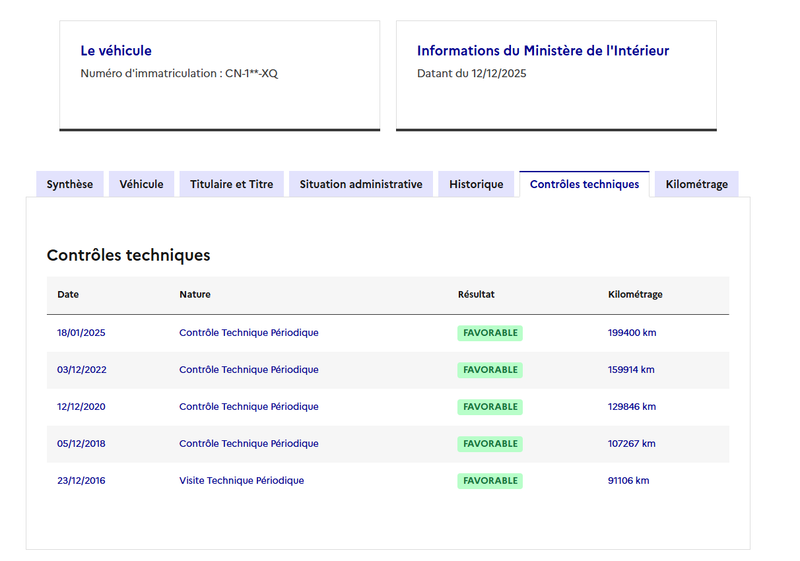Click the Kilométrage column header

coord(635,295)
